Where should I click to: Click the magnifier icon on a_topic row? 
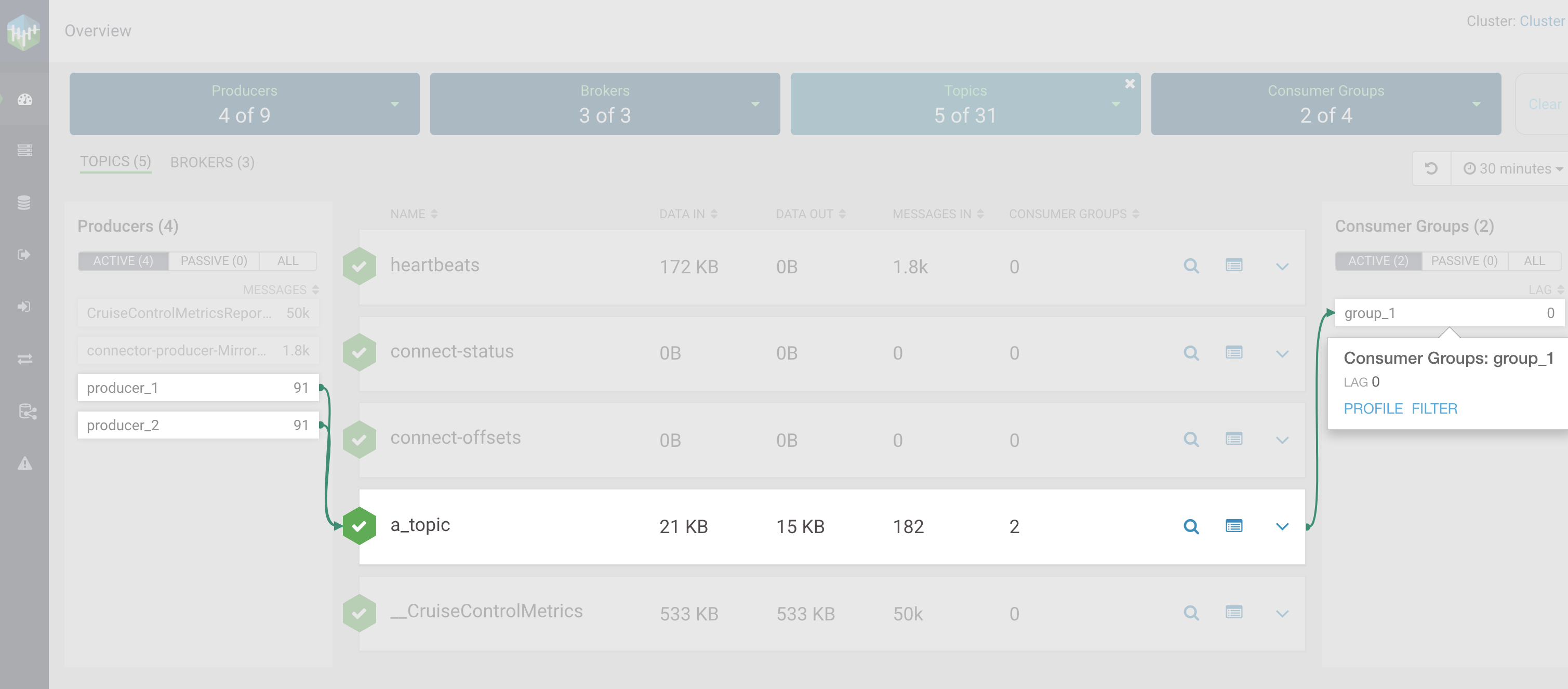coord(1191,526)
